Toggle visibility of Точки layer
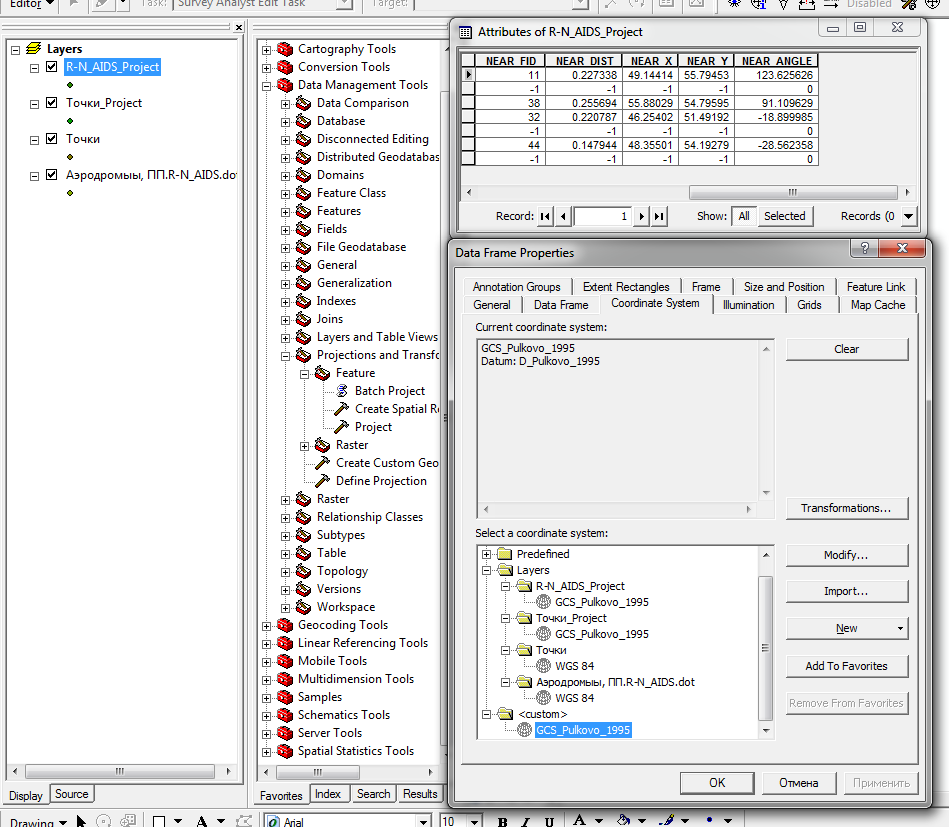The width and height of the screenshot is (949, 827). click(x=52, y=139)
